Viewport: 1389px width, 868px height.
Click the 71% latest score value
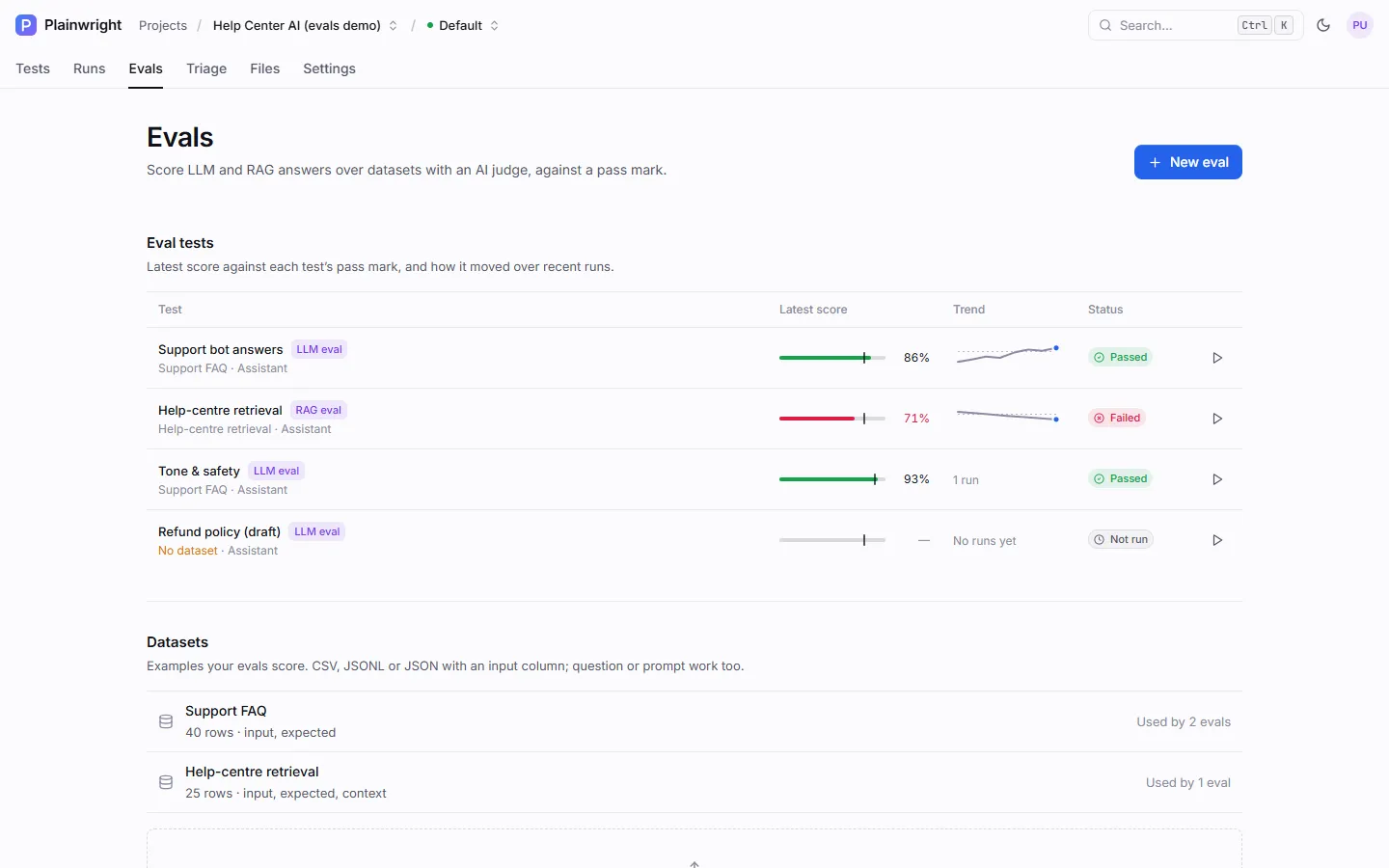point(916,419)
